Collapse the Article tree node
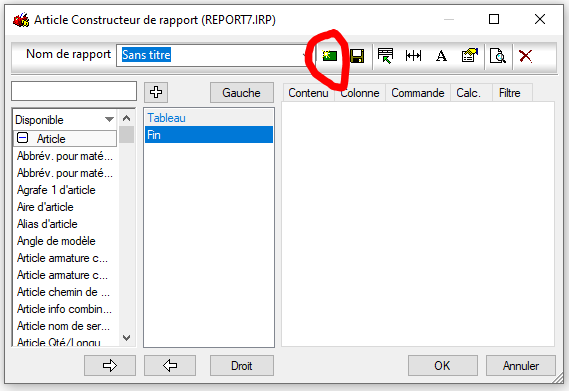 [22, 138]
